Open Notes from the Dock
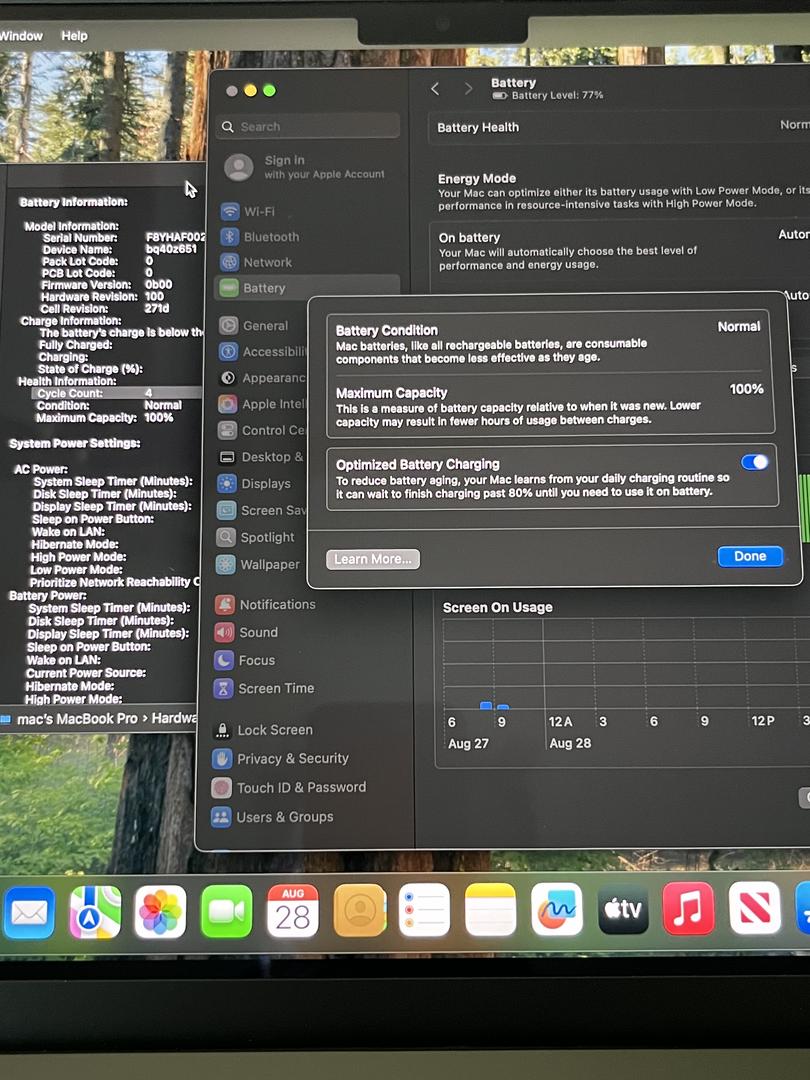The width and height of the screenshot is (810, 1080). pos(490,910)
